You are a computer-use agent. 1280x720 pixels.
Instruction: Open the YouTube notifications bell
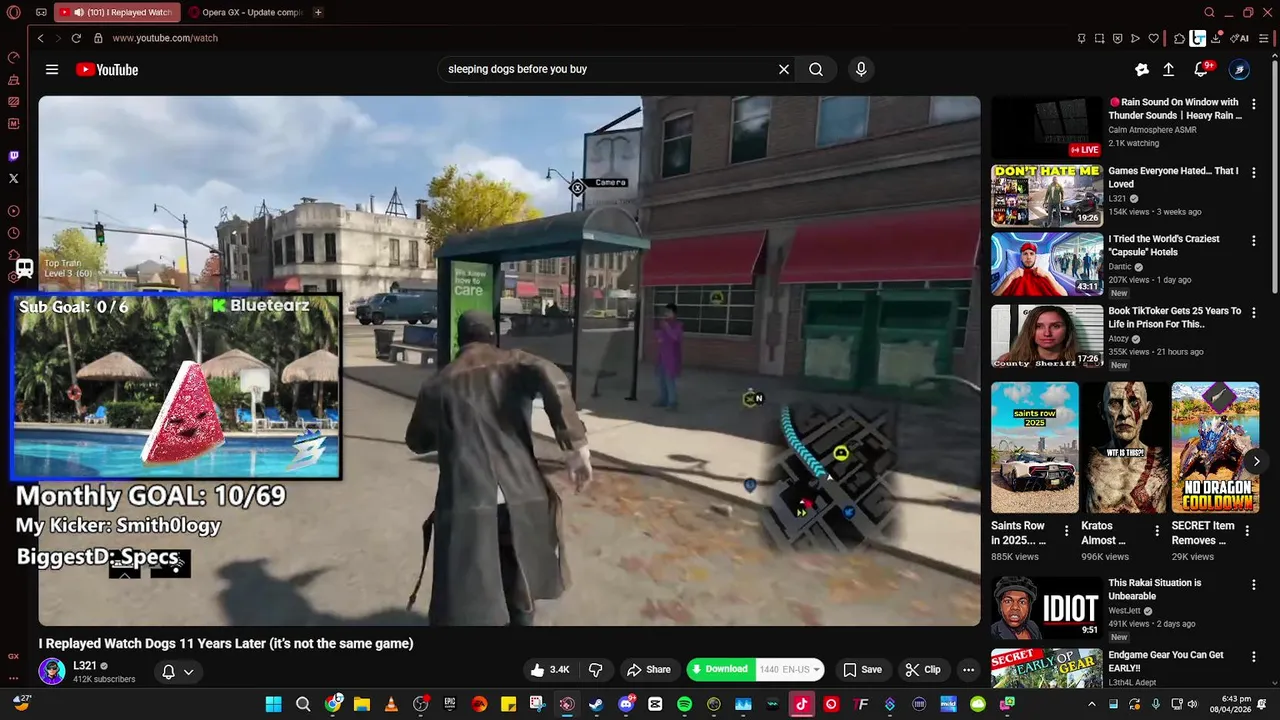point(1201,69)
